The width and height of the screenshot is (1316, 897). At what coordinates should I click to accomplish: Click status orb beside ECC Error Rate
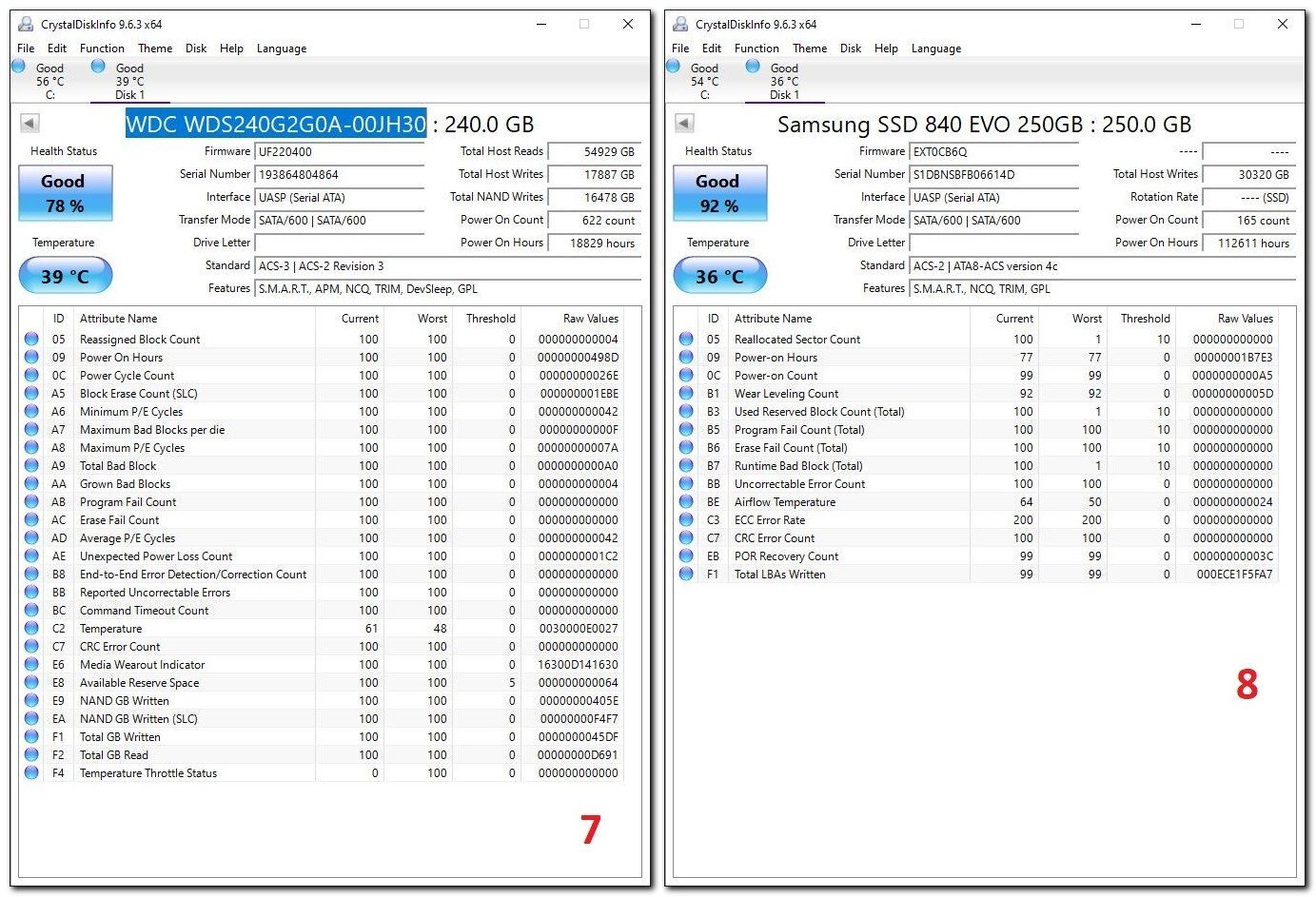pos(686,519)
